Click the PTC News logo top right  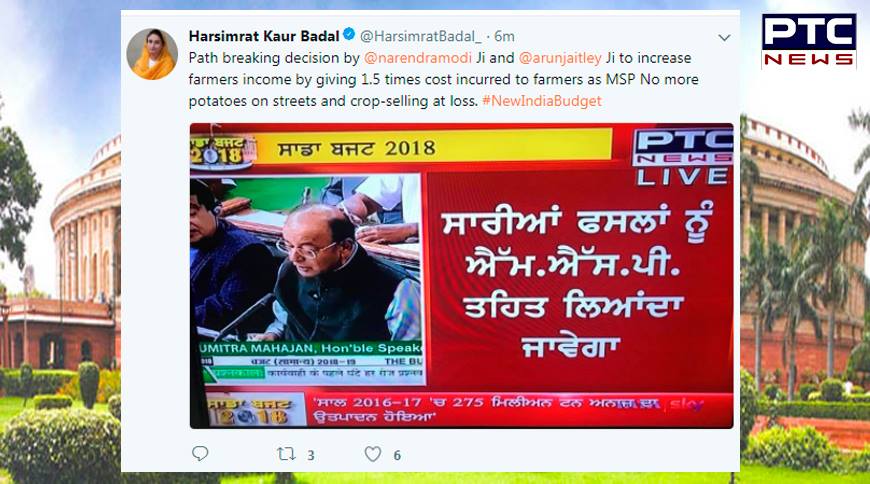coord(808,41)
